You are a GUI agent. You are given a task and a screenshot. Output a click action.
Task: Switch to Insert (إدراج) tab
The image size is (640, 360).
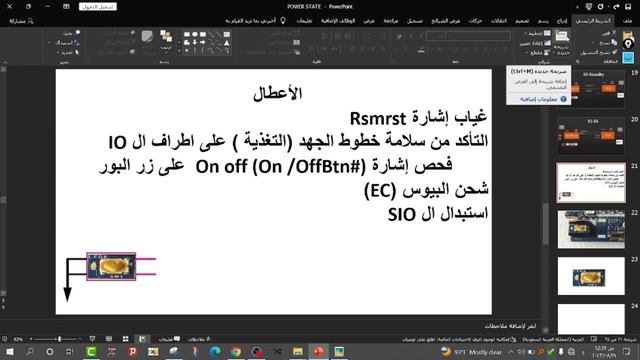tap(562, 21)
